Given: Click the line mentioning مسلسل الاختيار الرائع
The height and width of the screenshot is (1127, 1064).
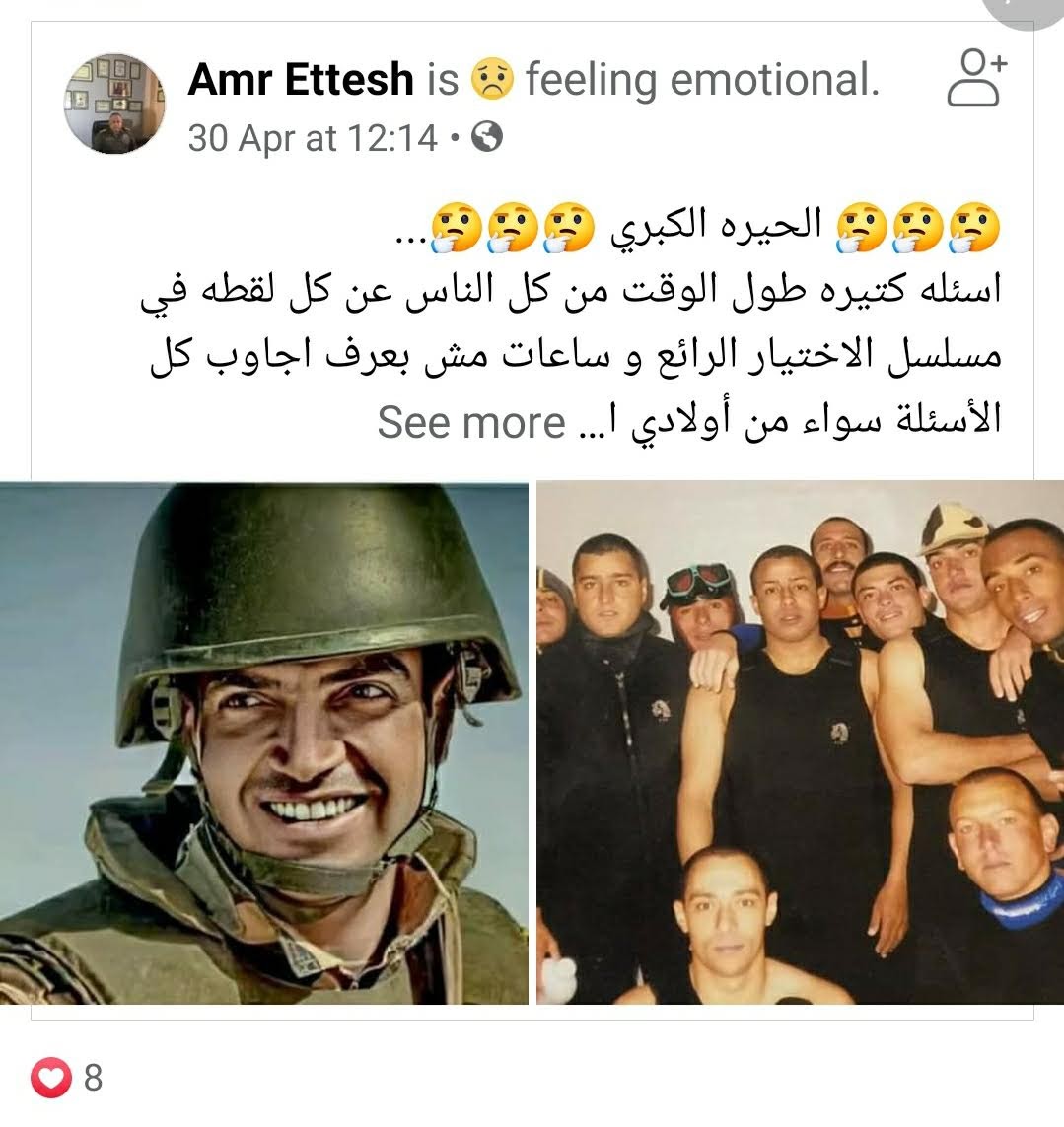Looking at the screenshot, I should click(576, 357).
